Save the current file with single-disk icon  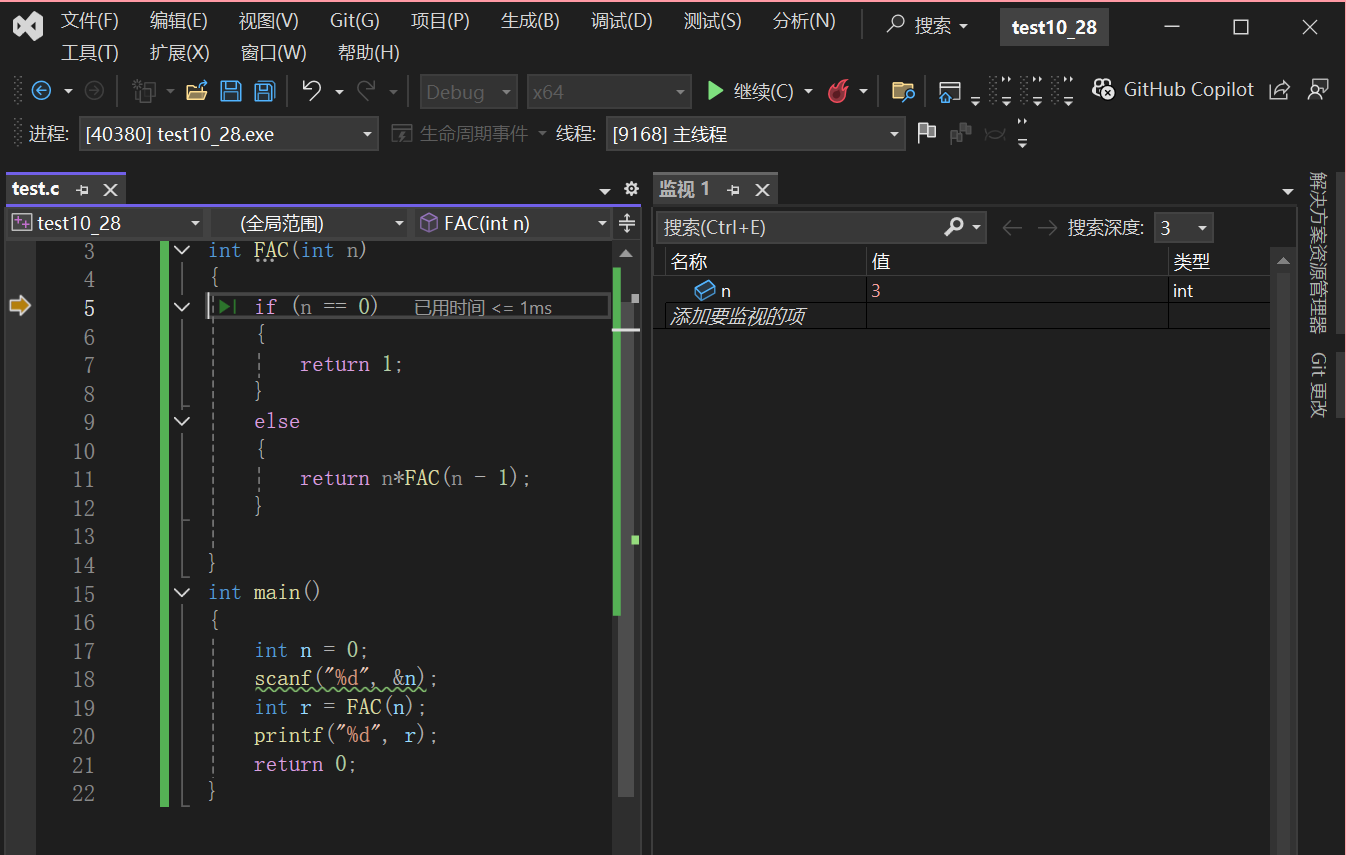(231, 92)
